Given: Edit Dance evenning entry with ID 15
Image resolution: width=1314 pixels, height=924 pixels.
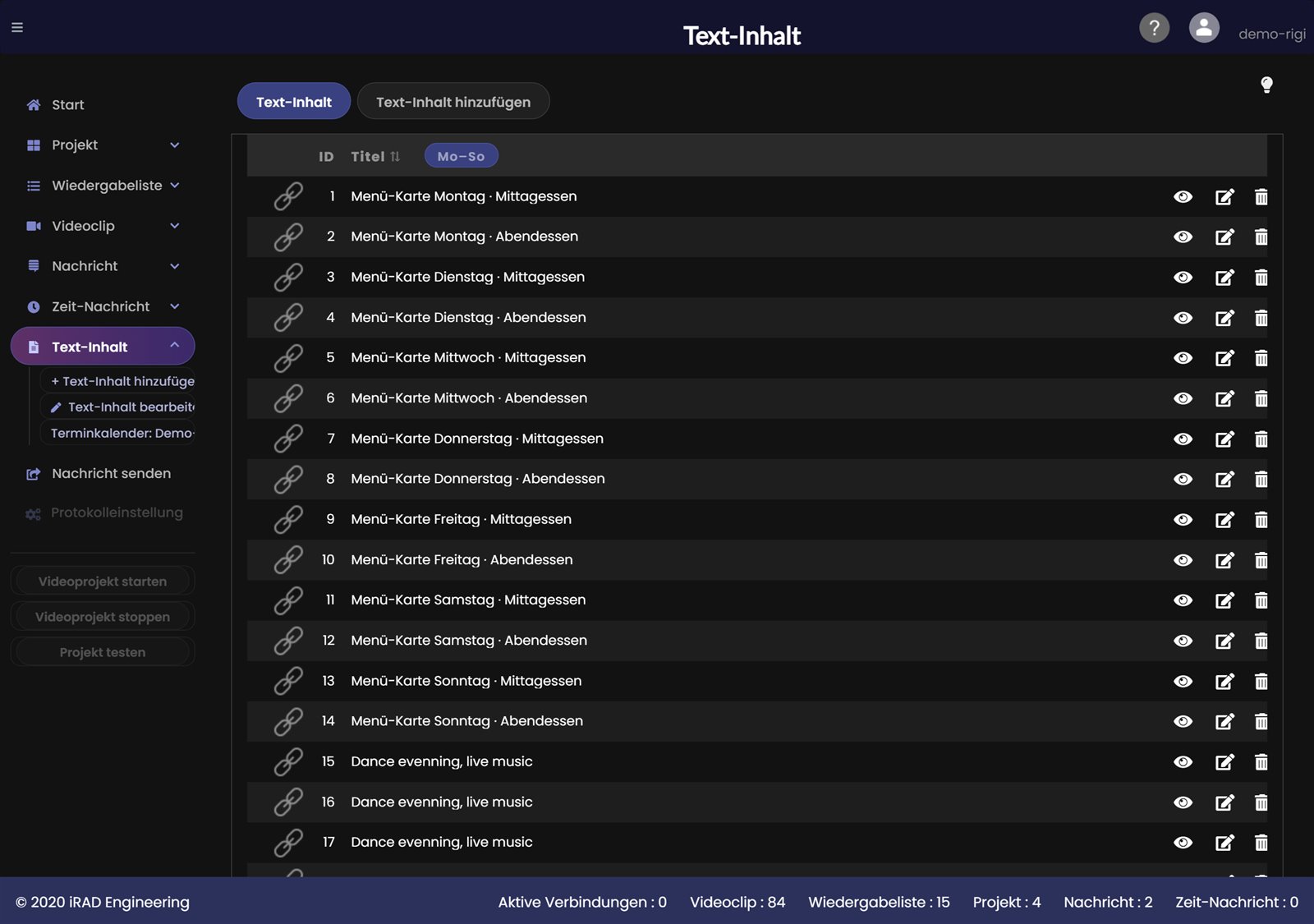Looking at the screenshot, I should pos(1224,761).
